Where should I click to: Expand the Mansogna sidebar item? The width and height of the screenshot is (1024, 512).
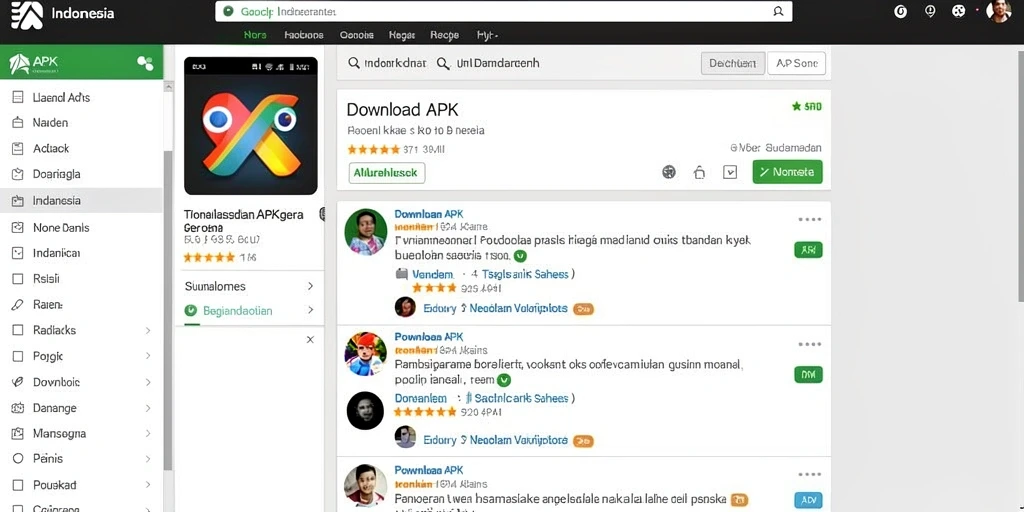pyautogui.click(x=148, y=434)
